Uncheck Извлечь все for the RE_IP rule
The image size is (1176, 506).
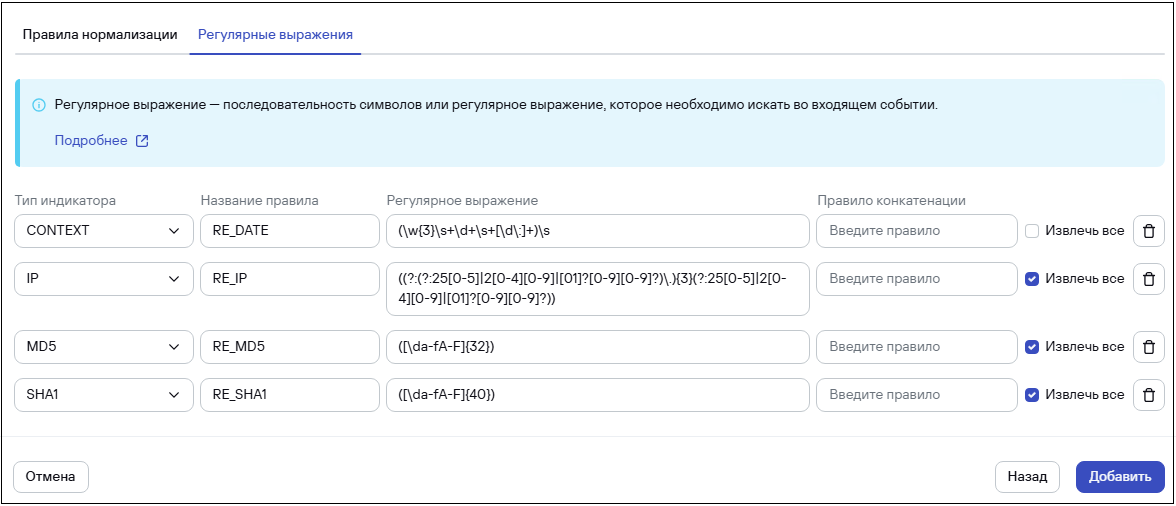1032,279
